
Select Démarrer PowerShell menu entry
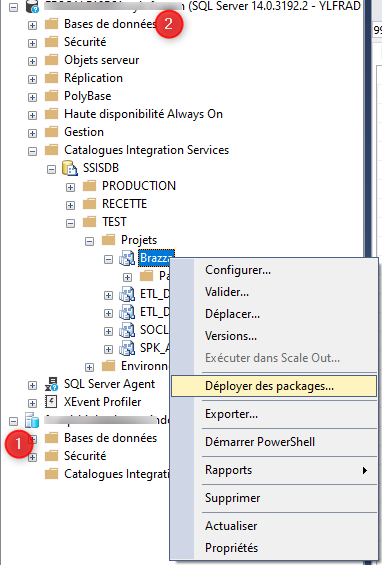point(274,442)
